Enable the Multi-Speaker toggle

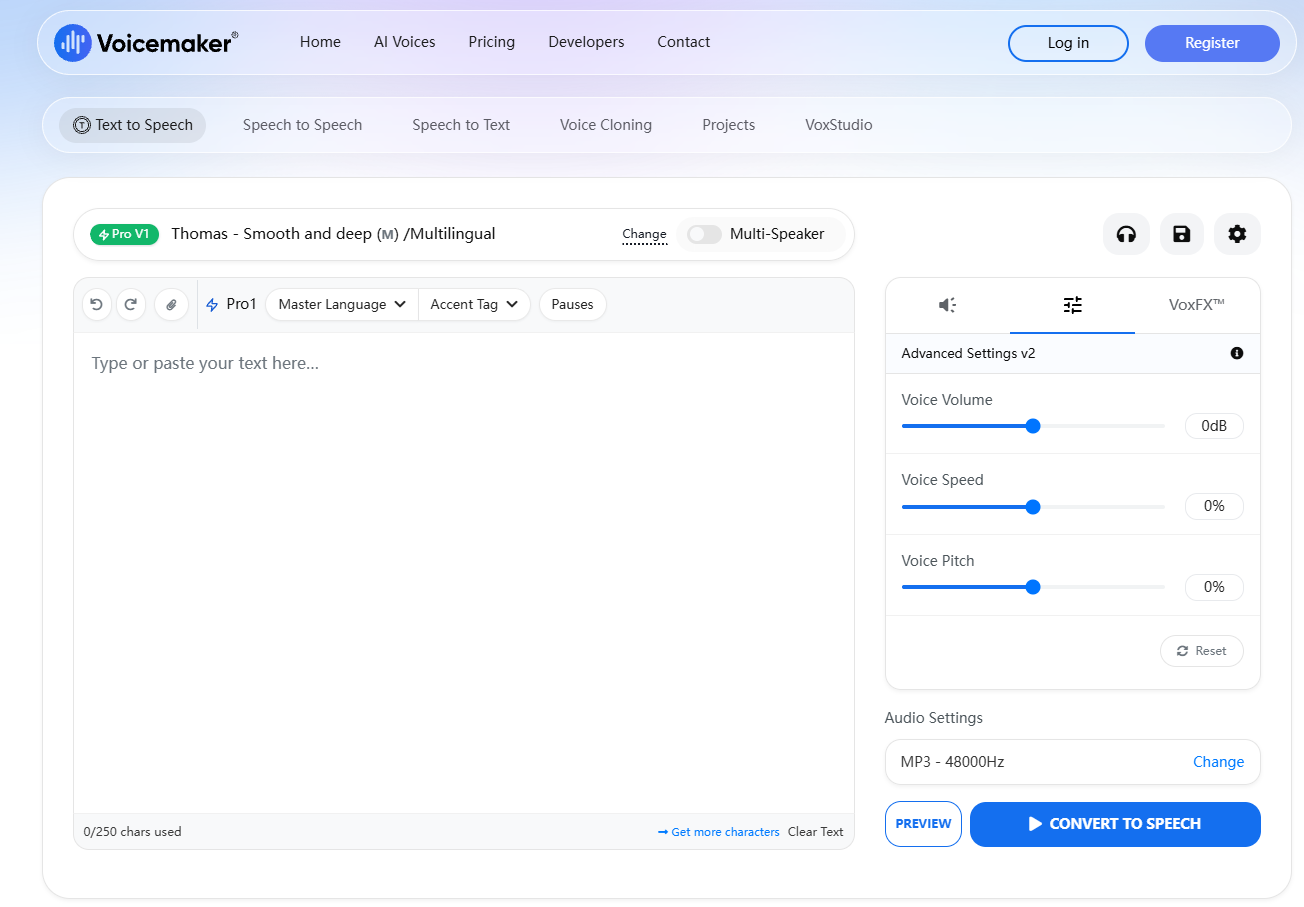click(704, 234)
